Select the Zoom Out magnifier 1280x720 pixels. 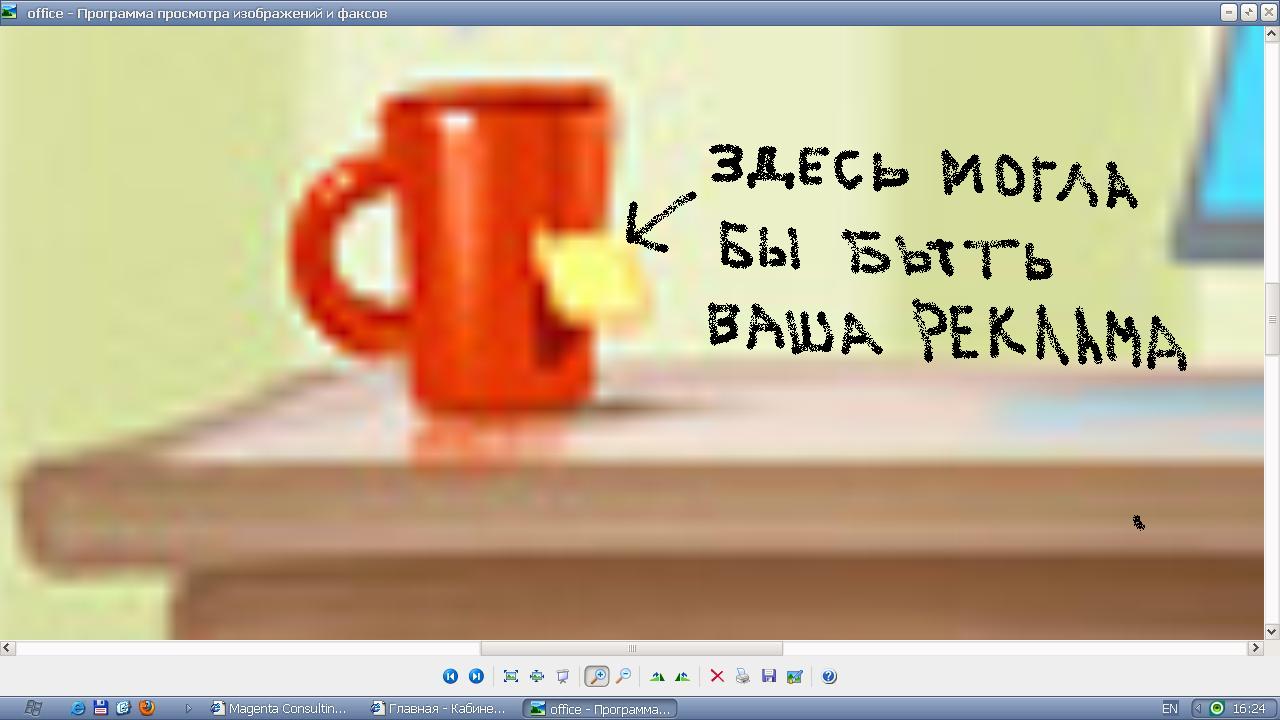(x=623, y=677)
